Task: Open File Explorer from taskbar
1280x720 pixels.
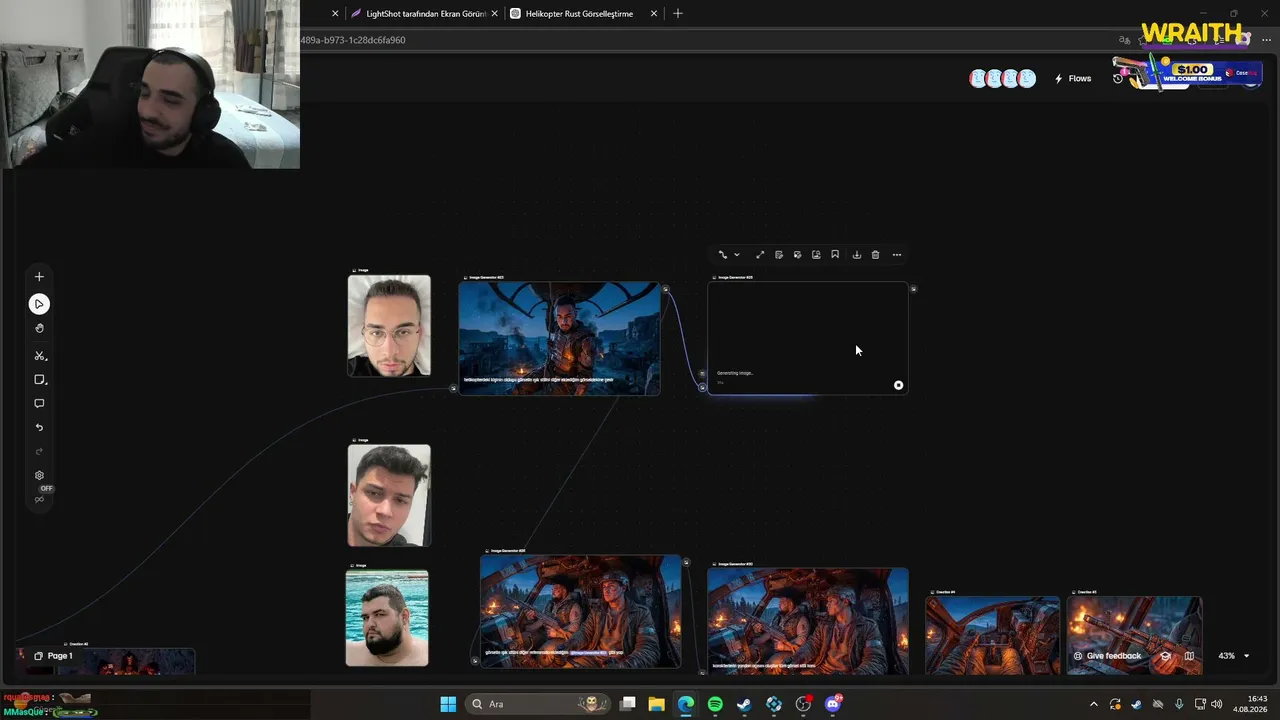Action: point(656,704)
